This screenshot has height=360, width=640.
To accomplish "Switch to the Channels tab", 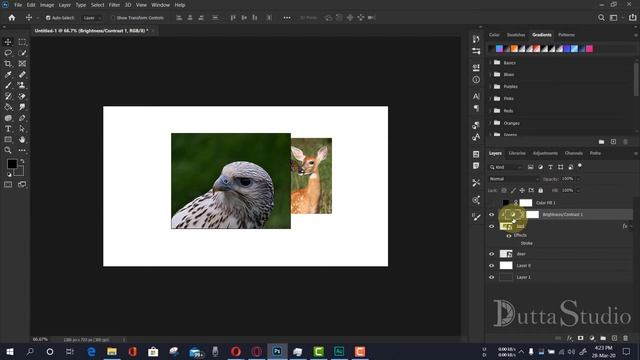I will 573,153.
